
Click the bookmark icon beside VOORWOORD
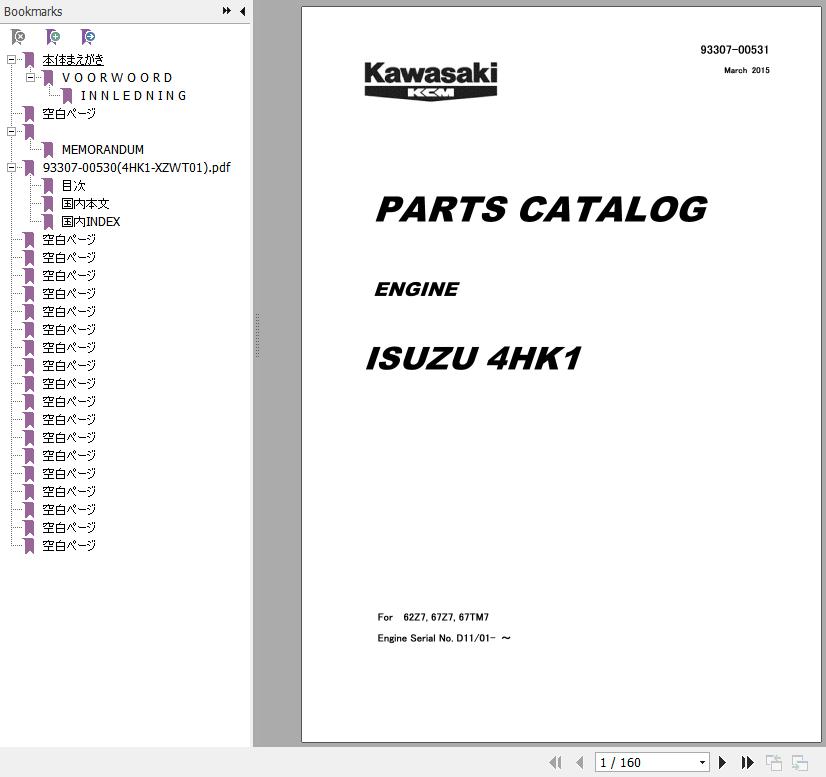click(48, 78)
